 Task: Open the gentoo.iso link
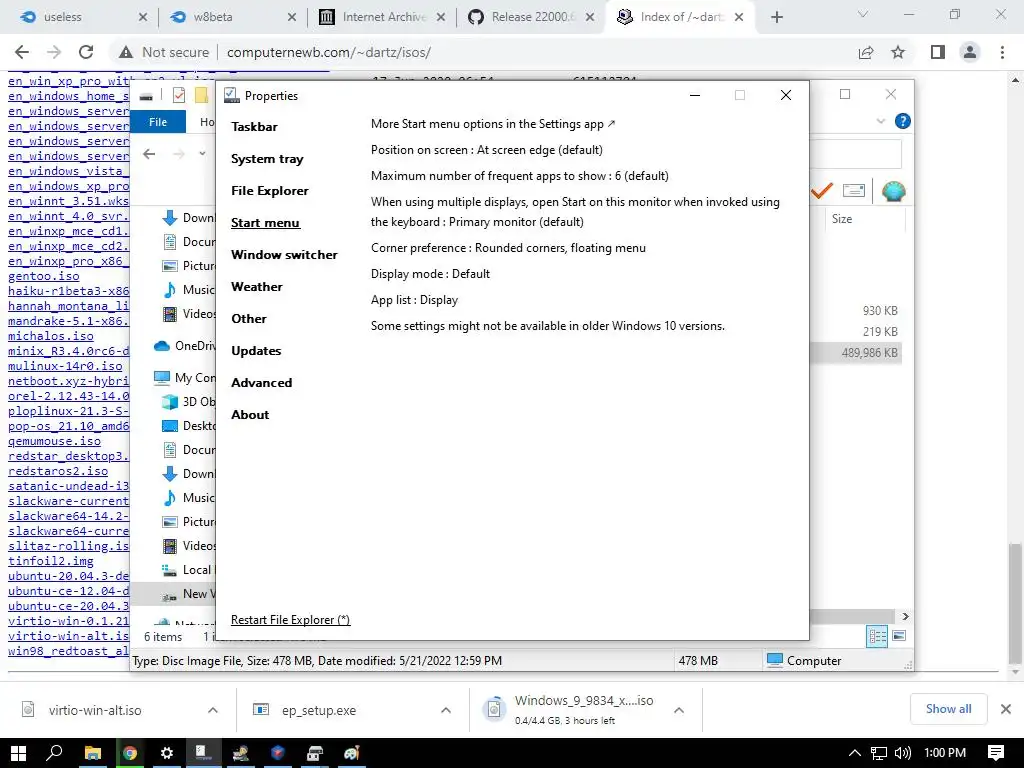44,276
